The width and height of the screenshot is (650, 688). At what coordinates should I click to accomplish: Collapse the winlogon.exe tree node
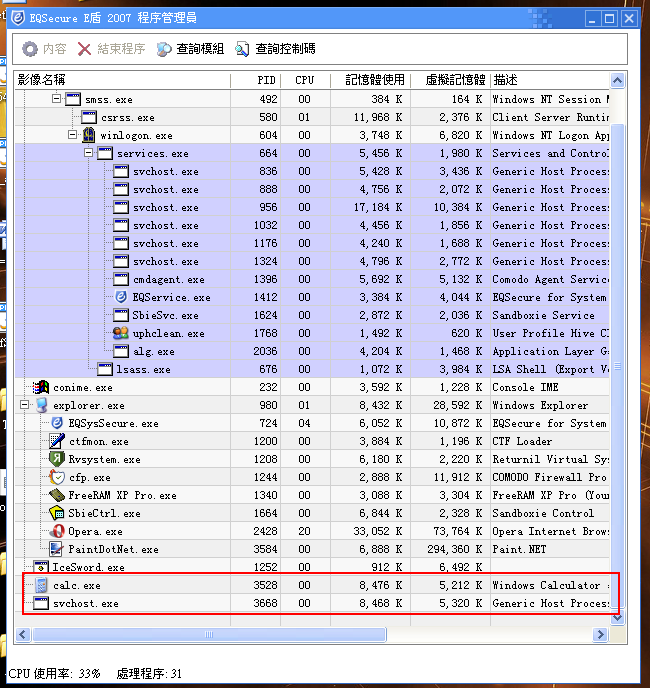(72, 134)
